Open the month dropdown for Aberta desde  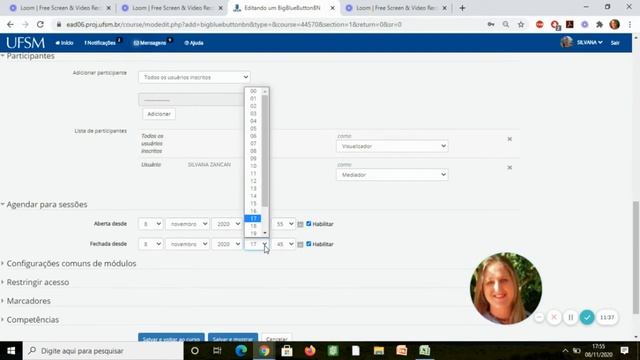point(187,224)
